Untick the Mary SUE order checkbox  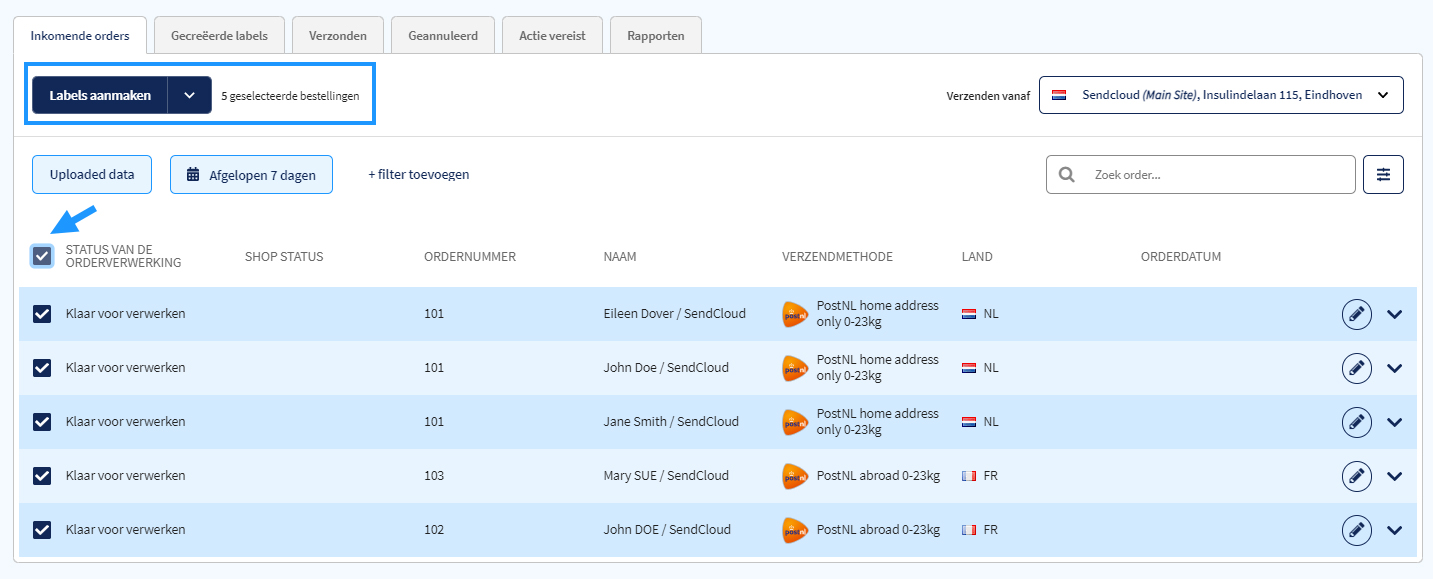[x=42, y=476]
